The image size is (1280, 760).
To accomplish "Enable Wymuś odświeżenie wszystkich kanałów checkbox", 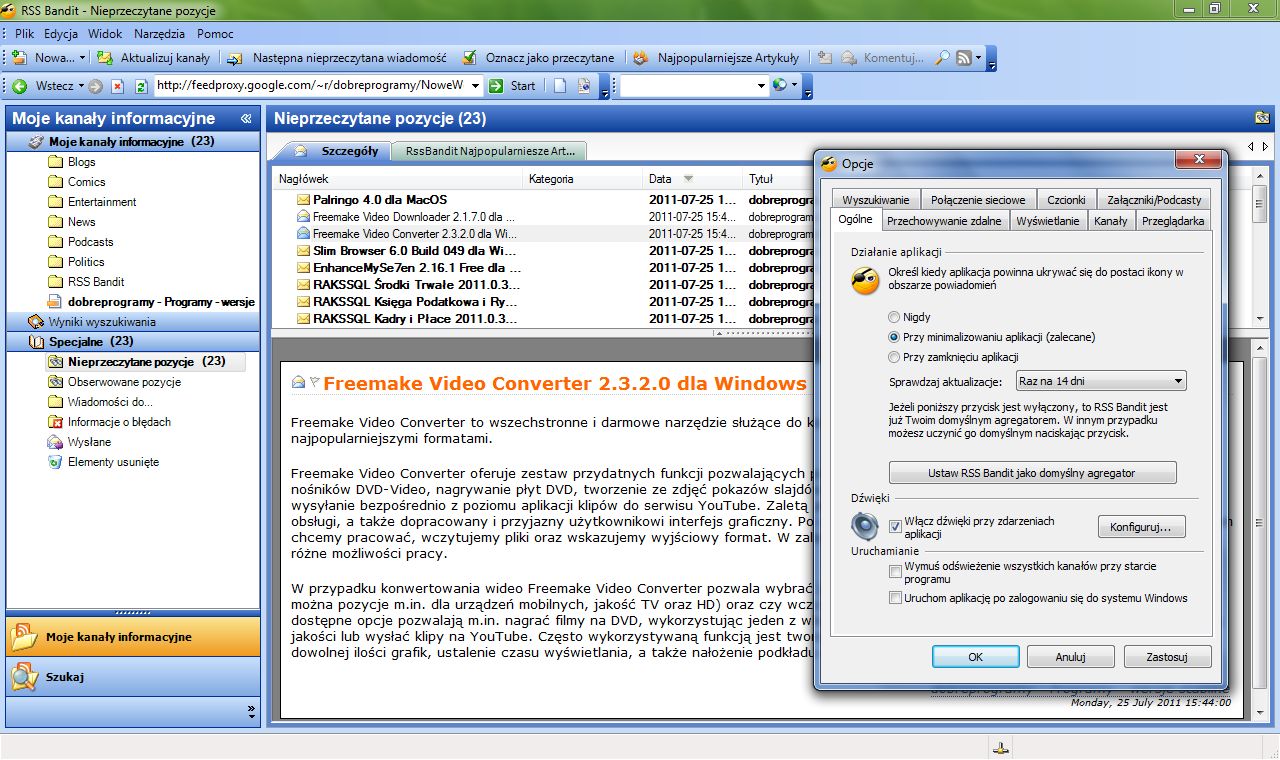I will click(895, 572).
